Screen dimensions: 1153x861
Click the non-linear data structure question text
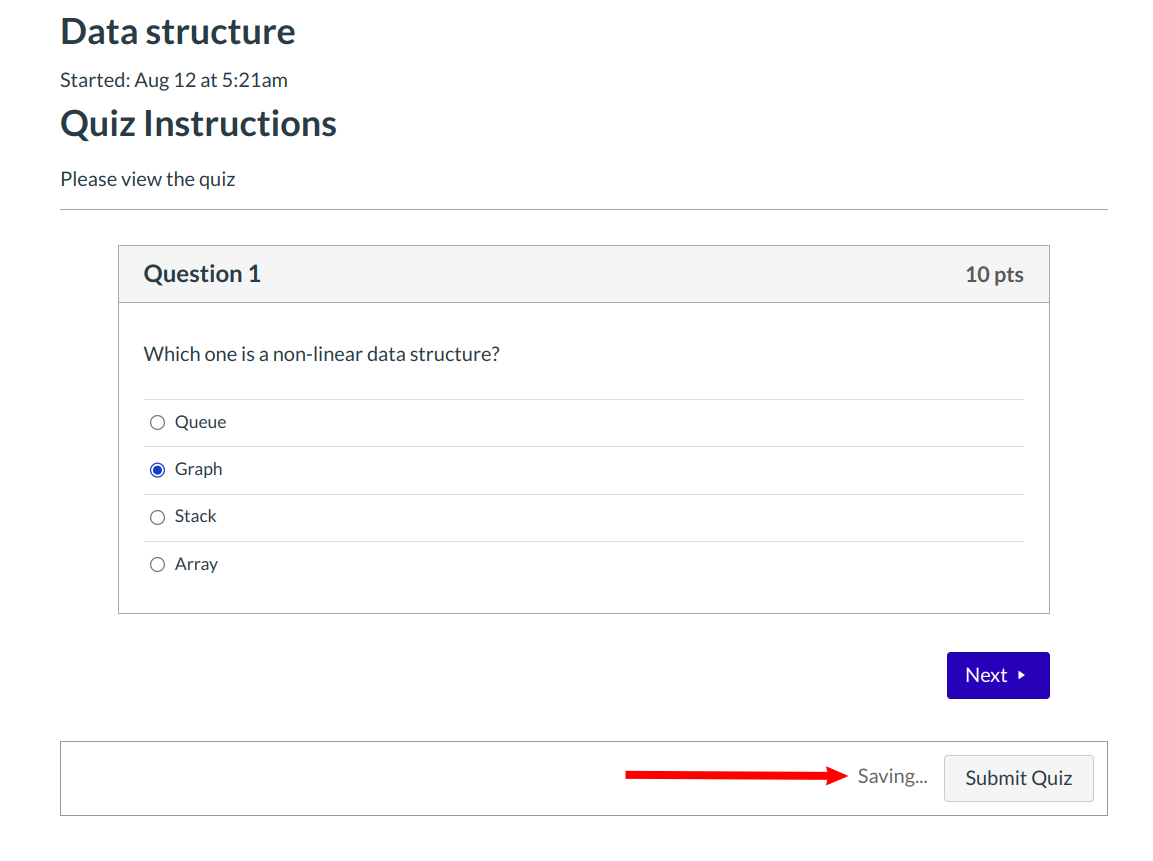[321, 355]
